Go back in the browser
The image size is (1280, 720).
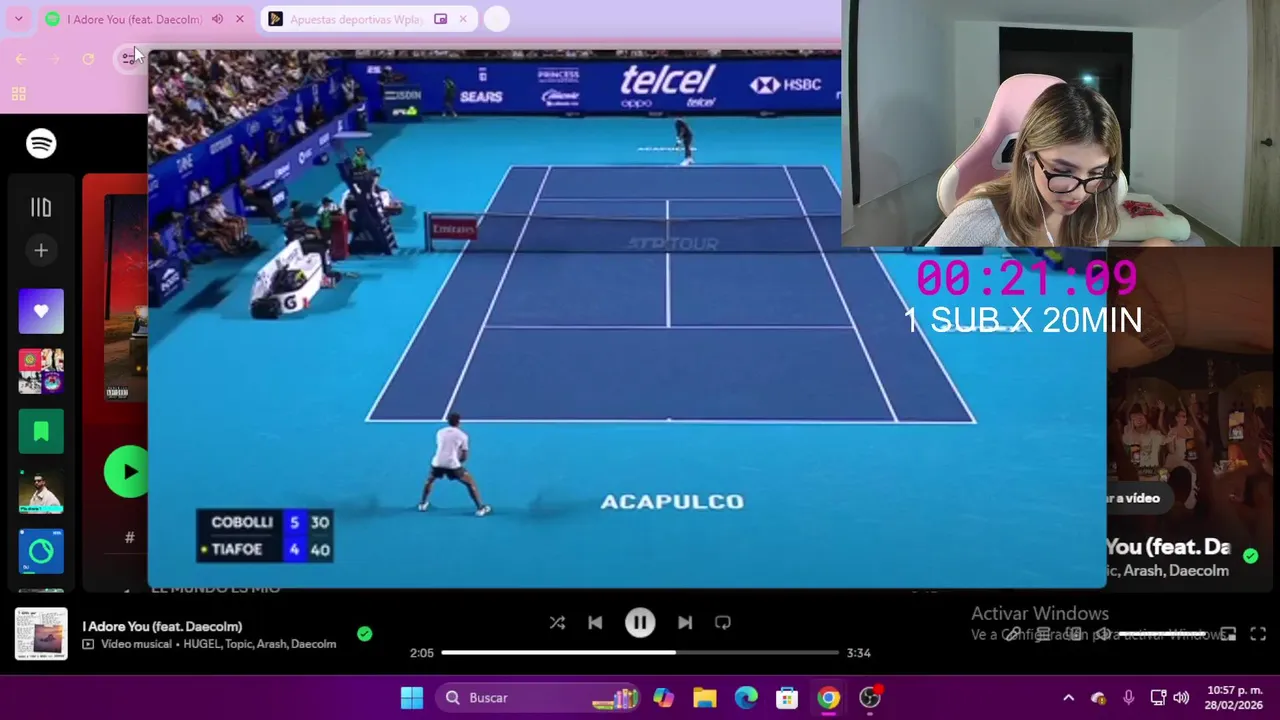(21, 59)
